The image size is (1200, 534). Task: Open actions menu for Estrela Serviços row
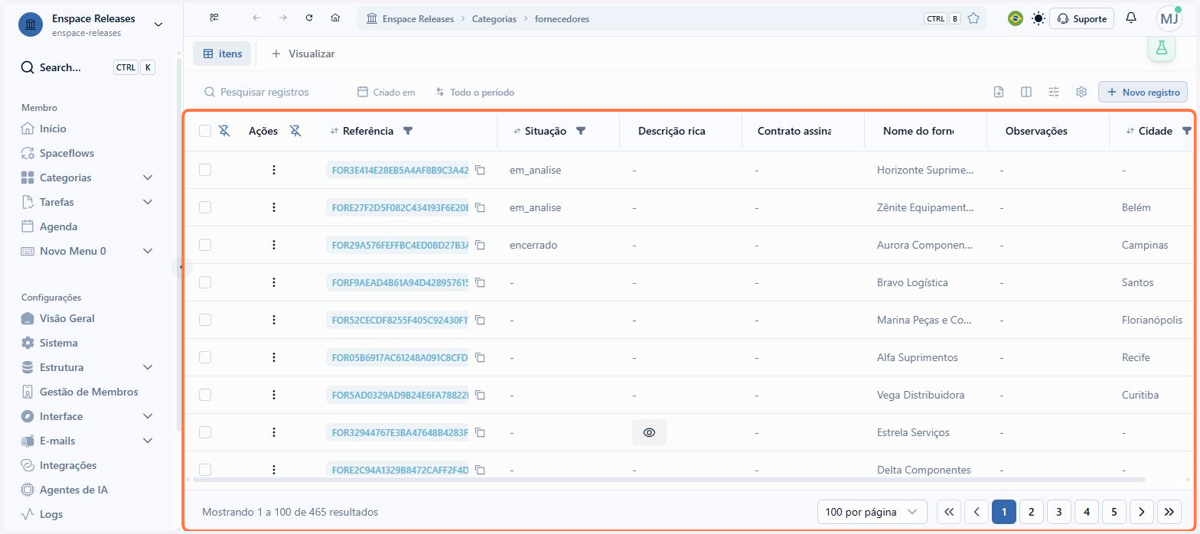coord(274,433)
